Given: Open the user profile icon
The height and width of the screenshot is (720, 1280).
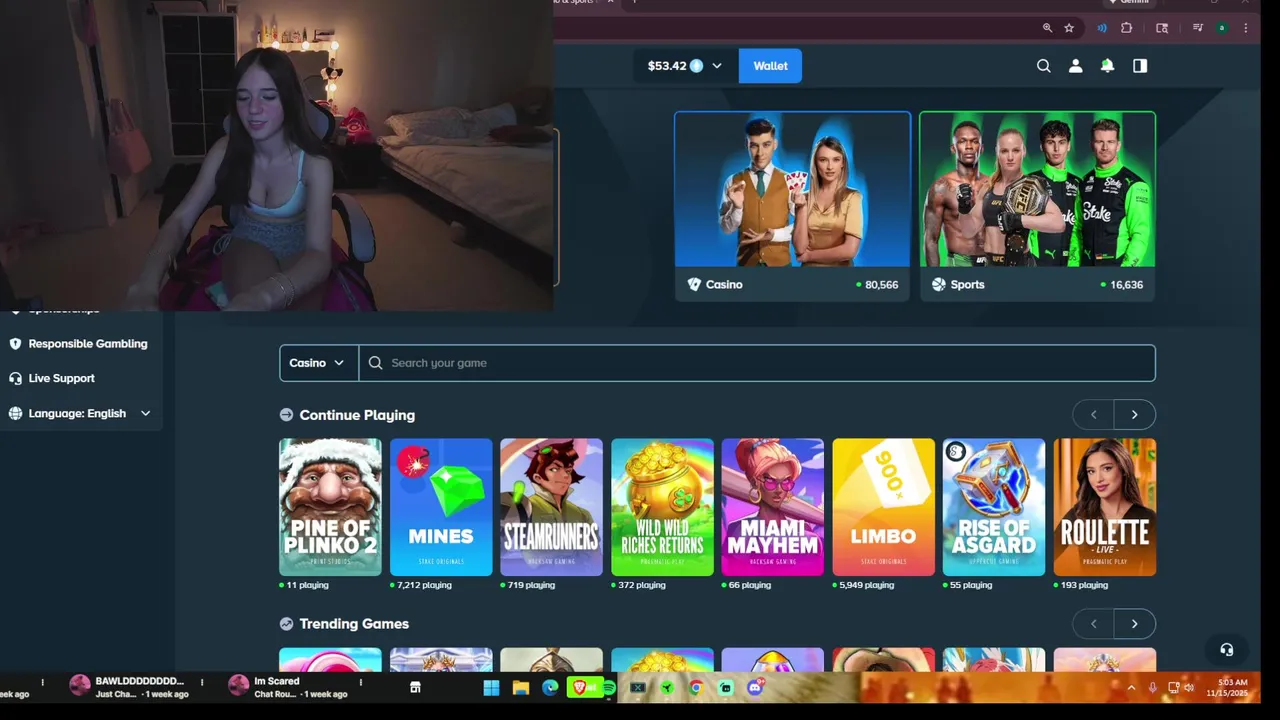Looking at the screenshot, I should point(1075,66).
